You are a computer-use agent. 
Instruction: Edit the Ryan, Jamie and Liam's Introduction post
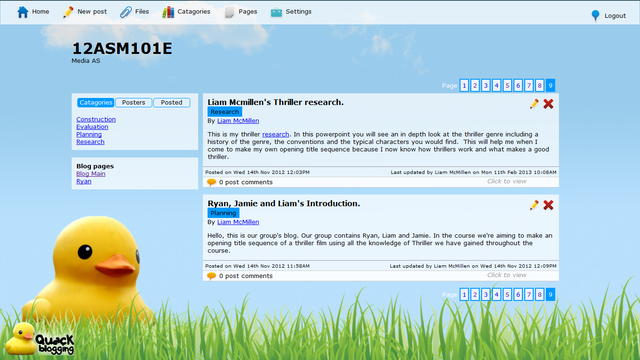(x=534, y=205)
